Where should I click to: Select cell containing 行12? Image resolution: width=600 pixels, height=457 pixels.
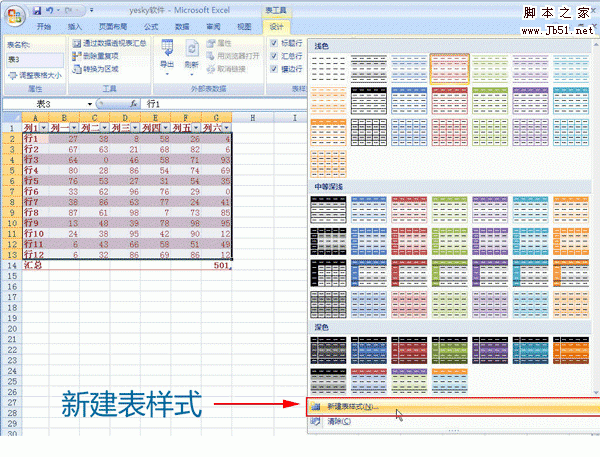pyautogui.click(x=36, y=255)
